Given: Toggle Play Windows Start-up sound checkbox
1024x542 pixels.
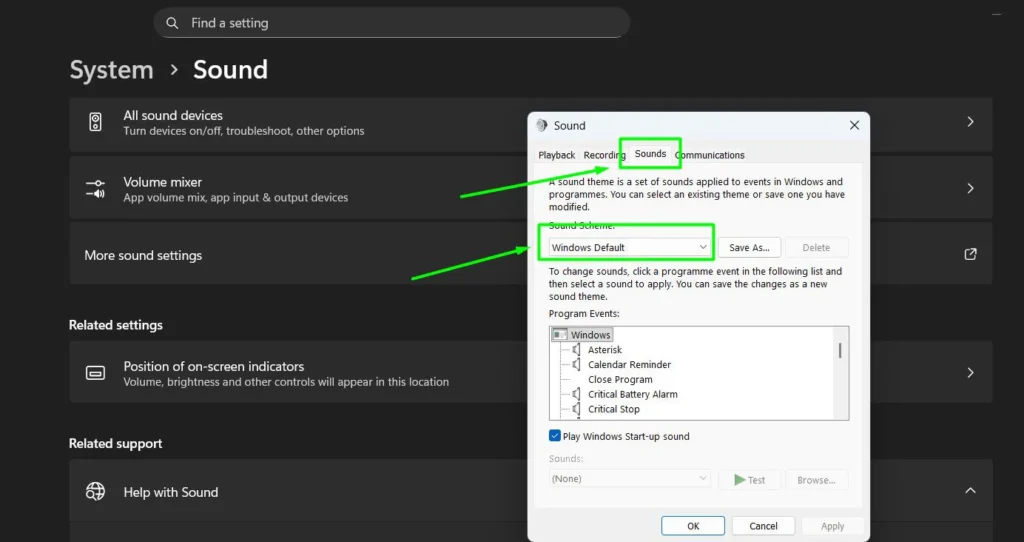Looking at the screenshot, I should pos(554,436).
